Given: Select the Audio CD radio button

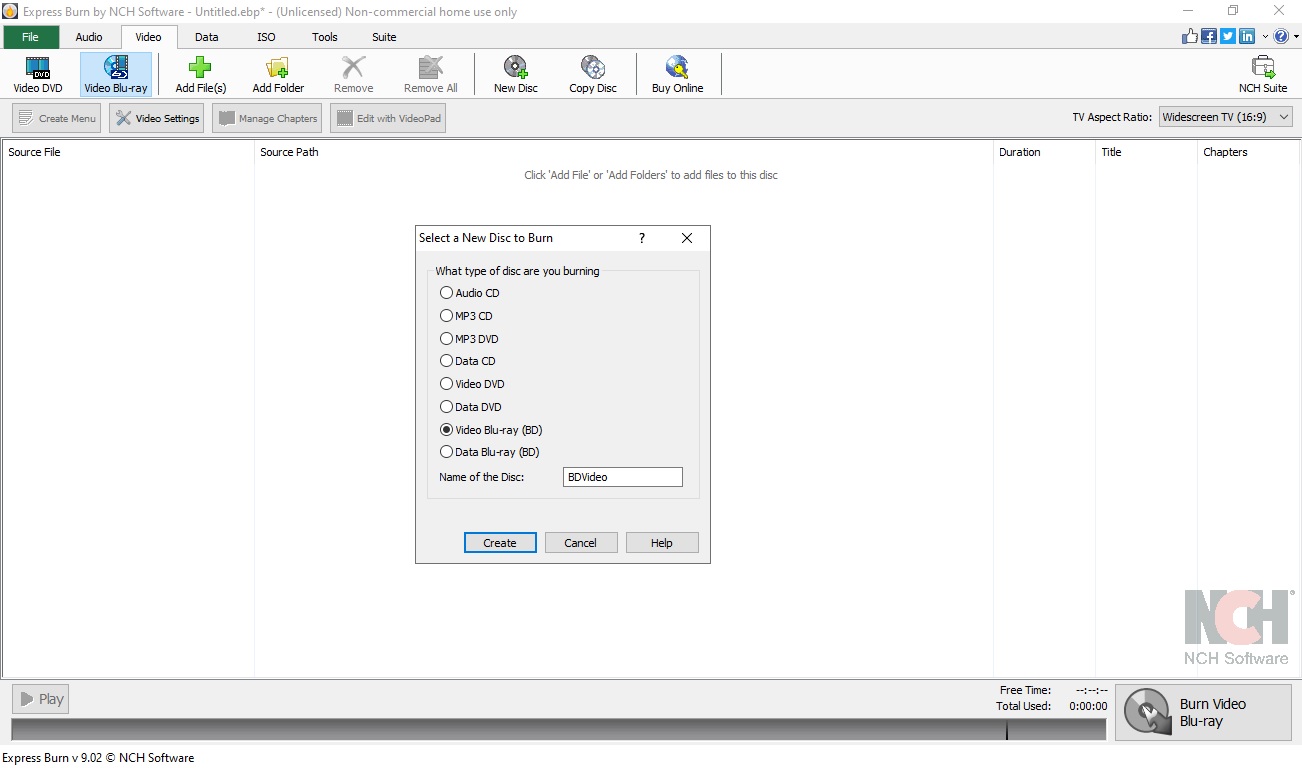Looking at the screenshot, I should tap(447, 293).
